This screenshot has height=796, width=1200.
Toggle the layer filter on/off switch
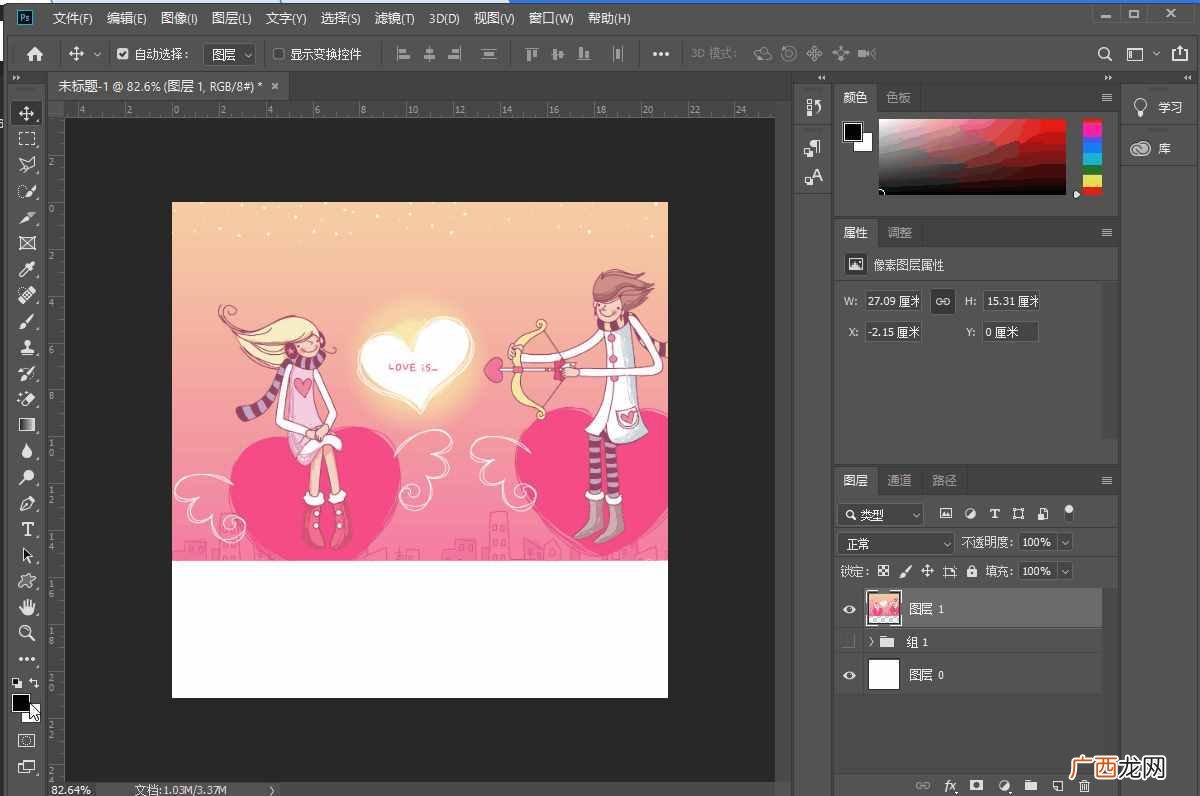pyautogui.click(x=1069, y=513)
